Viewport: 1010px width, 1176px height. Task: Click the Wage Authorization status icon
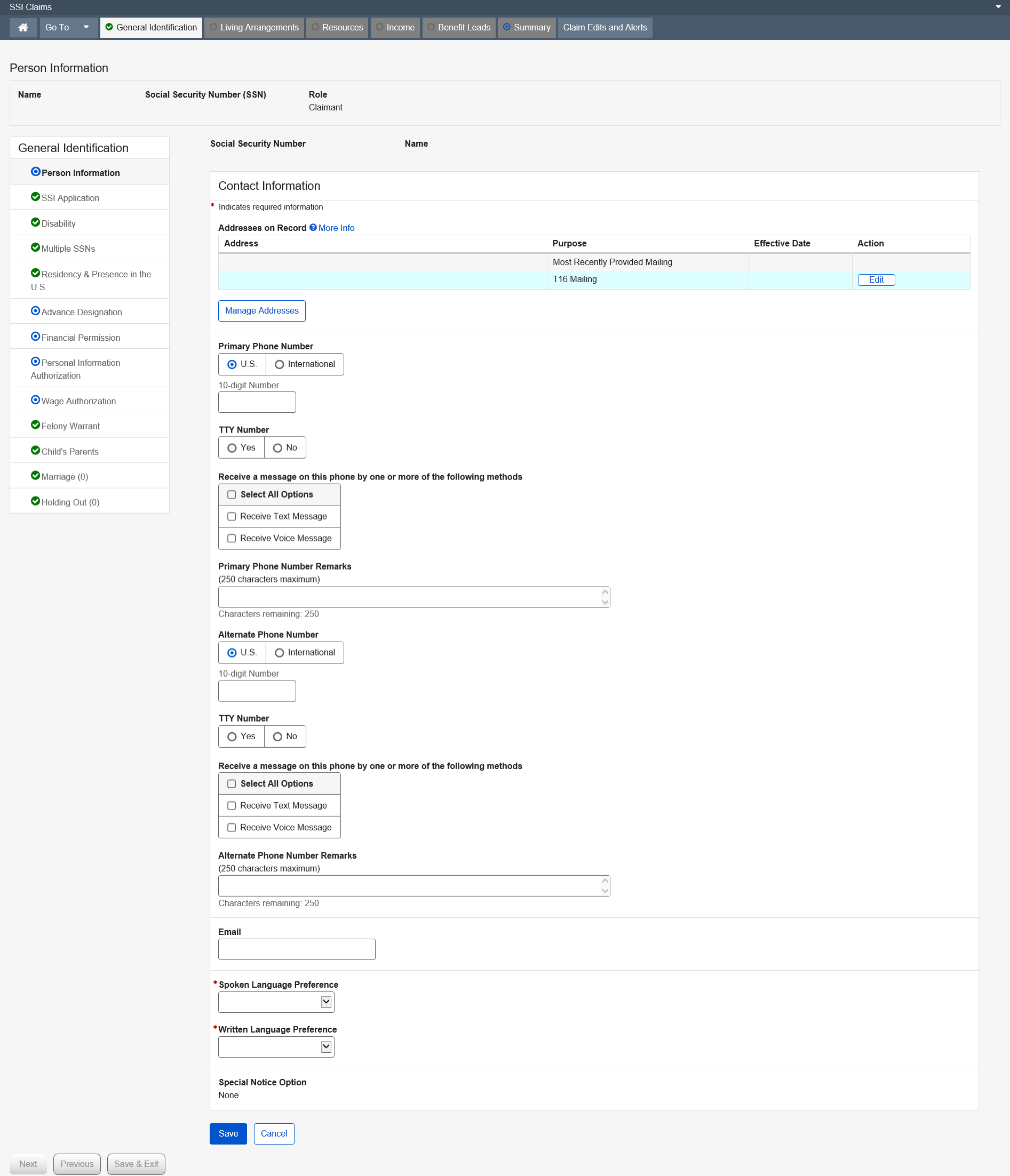click(35, 400)
